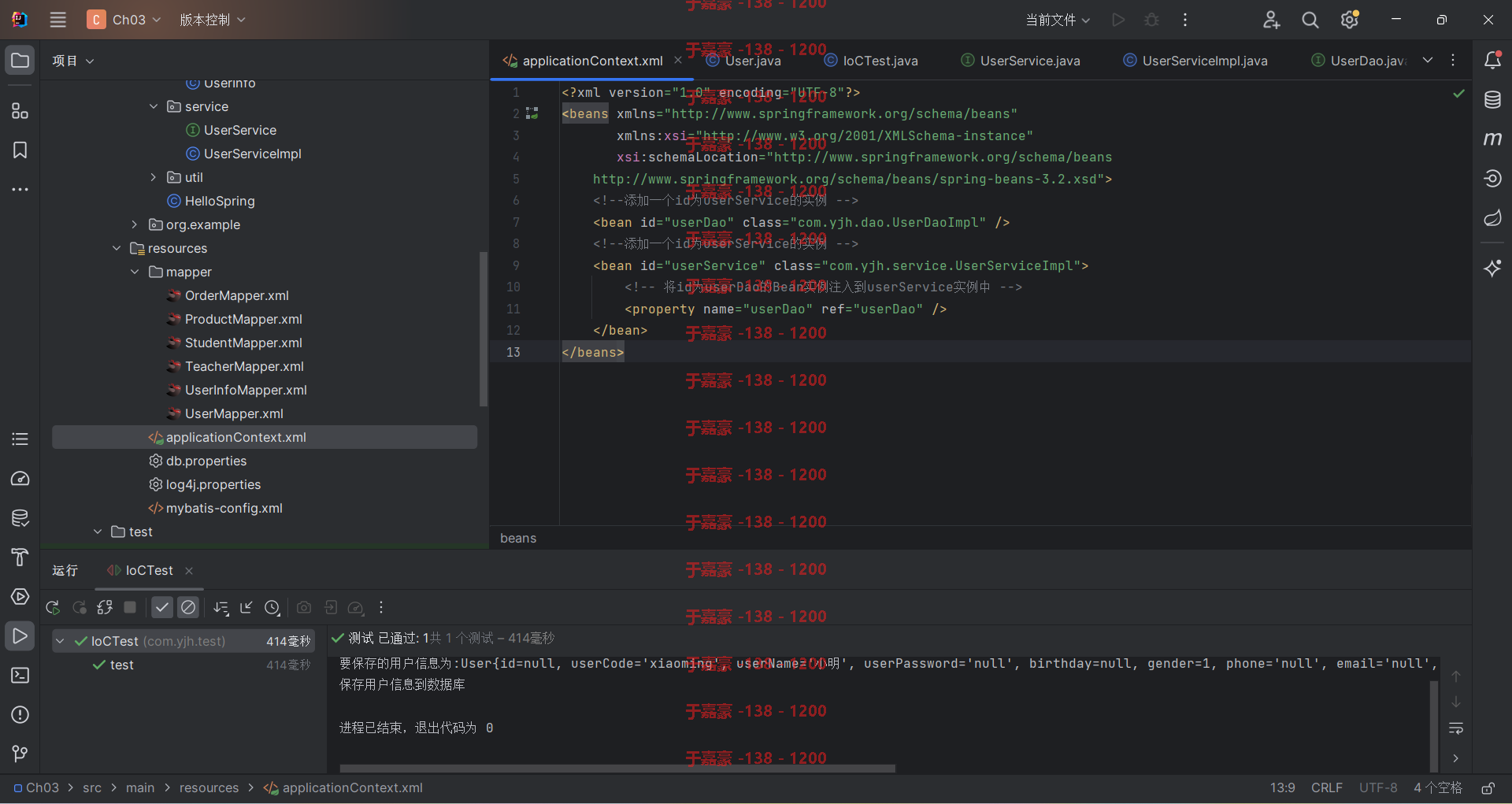This screenshot has width=1512, height=804.
Task: Toggle show ignored tests filter
Action: pos(188,607)
